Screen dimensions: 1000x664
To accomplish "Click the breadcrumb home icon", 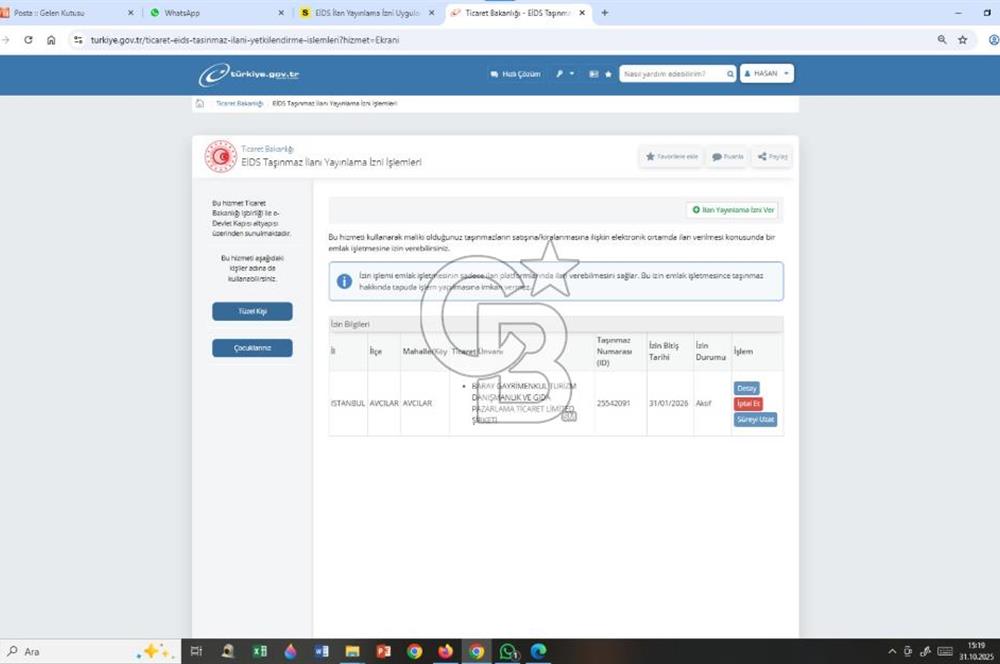I will [200, 103].
